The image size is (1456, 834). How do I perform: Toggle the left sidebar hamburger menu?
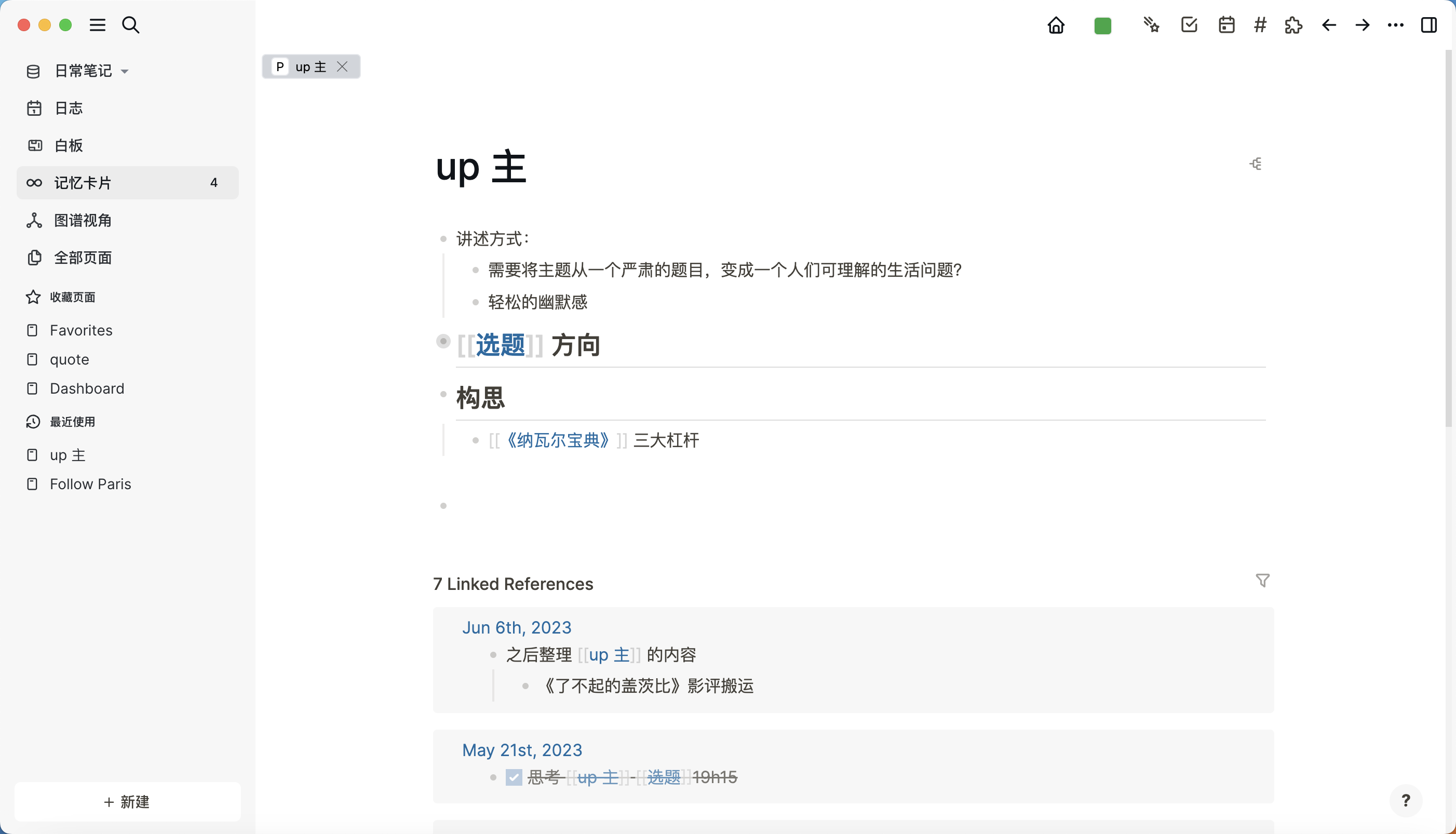tap(98, 25)
